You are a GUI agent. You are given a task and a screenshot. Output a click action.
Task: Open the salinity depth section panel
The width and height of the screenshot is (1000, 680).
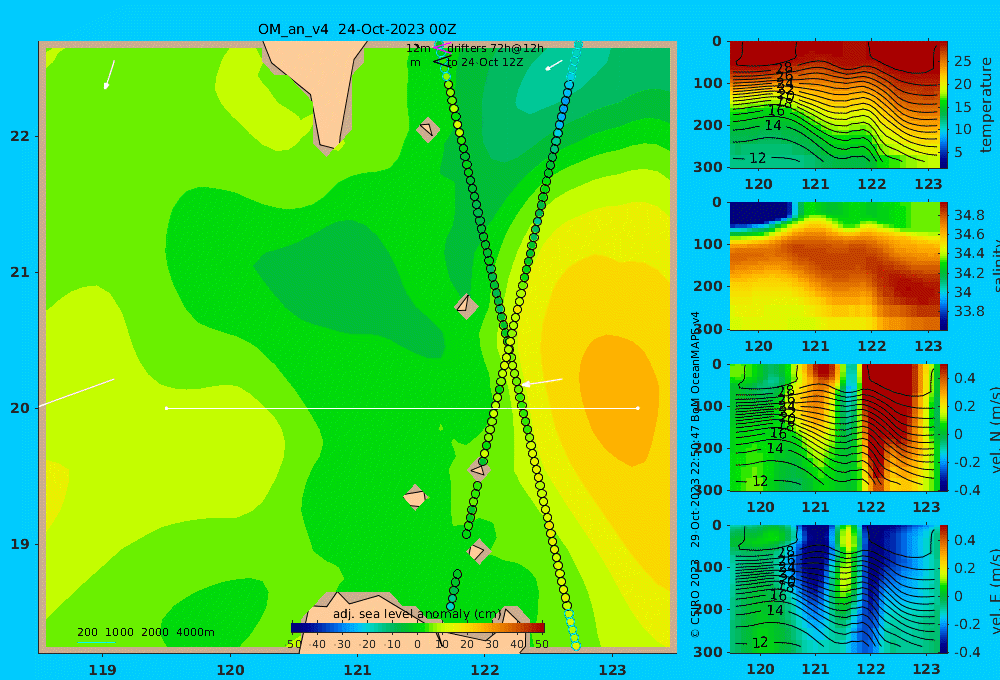coord(833,266)
